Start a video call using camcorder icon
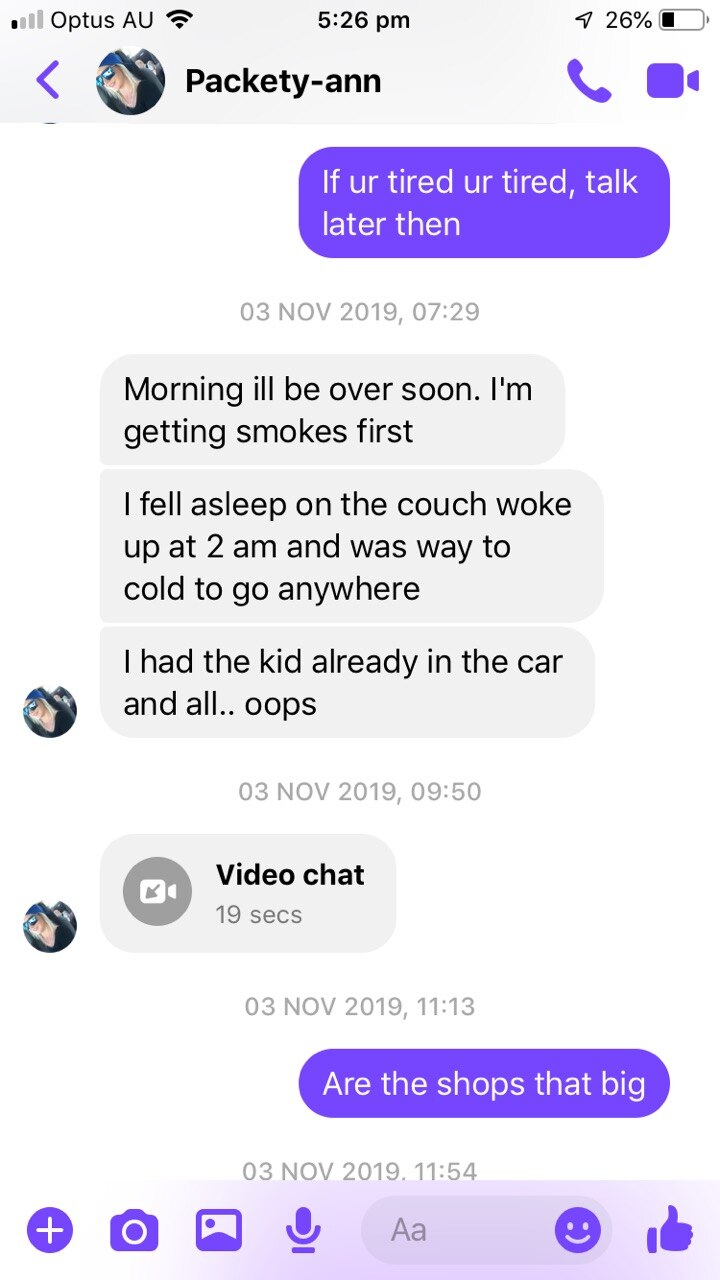 tap(672, 81)
